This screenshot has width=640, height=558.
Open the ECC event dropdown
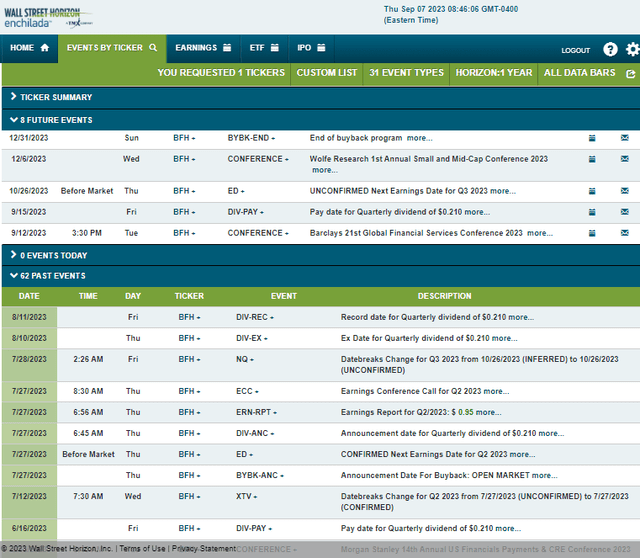pos(247,391)
